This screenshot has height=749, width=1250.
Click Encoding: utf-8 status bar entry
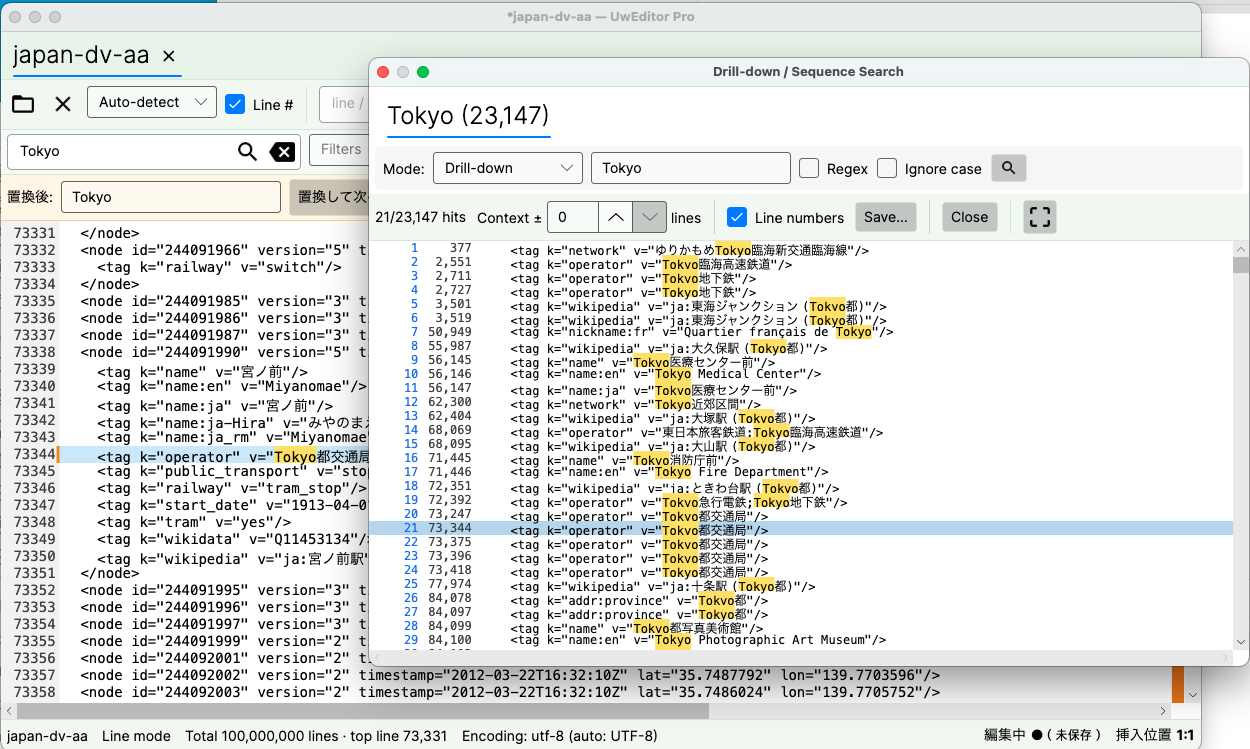(560, 736)
